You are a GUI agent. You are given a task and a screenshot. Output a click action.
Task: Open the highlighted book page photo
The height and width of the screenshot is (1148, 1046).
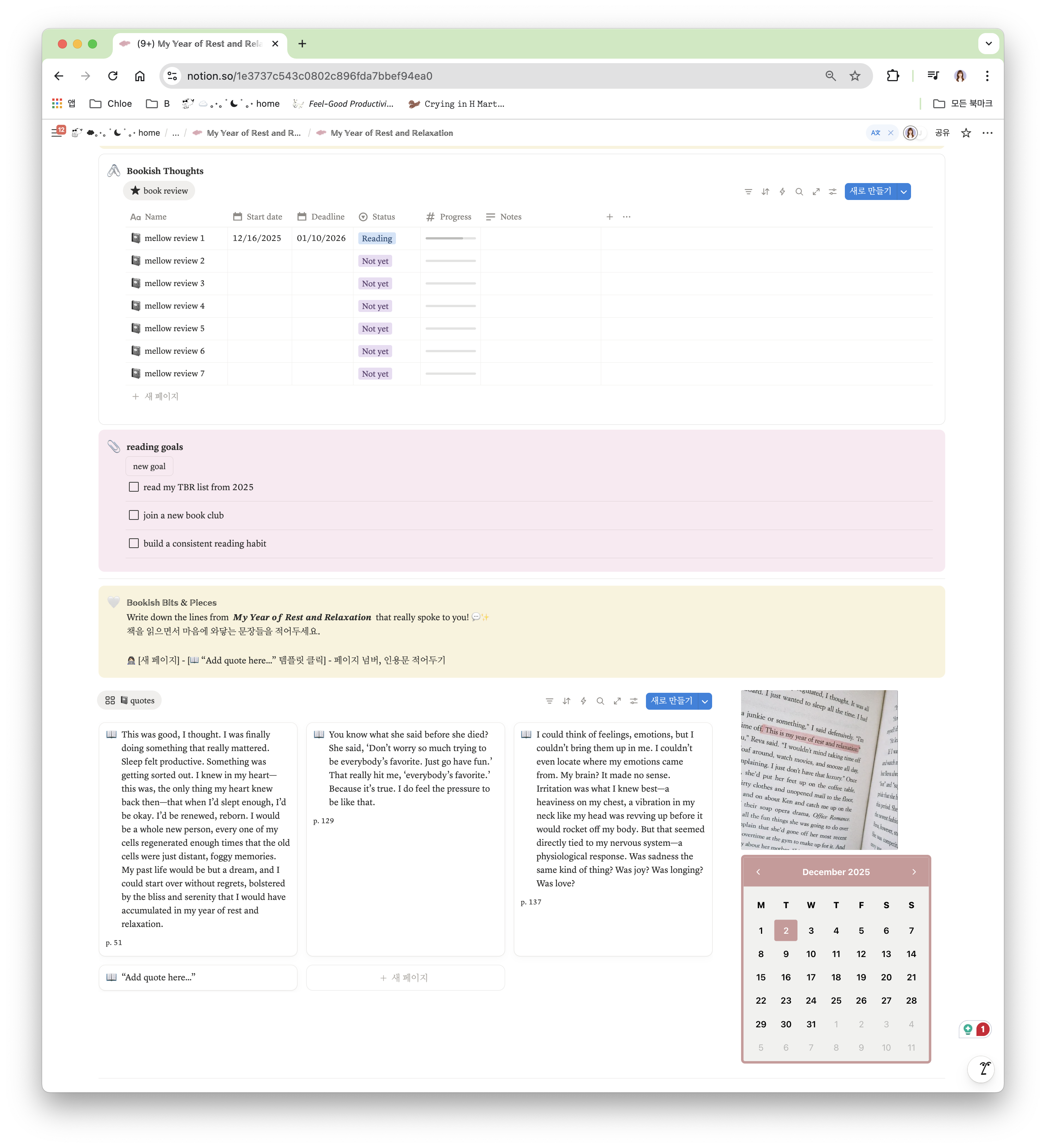[x=819, y=769]
